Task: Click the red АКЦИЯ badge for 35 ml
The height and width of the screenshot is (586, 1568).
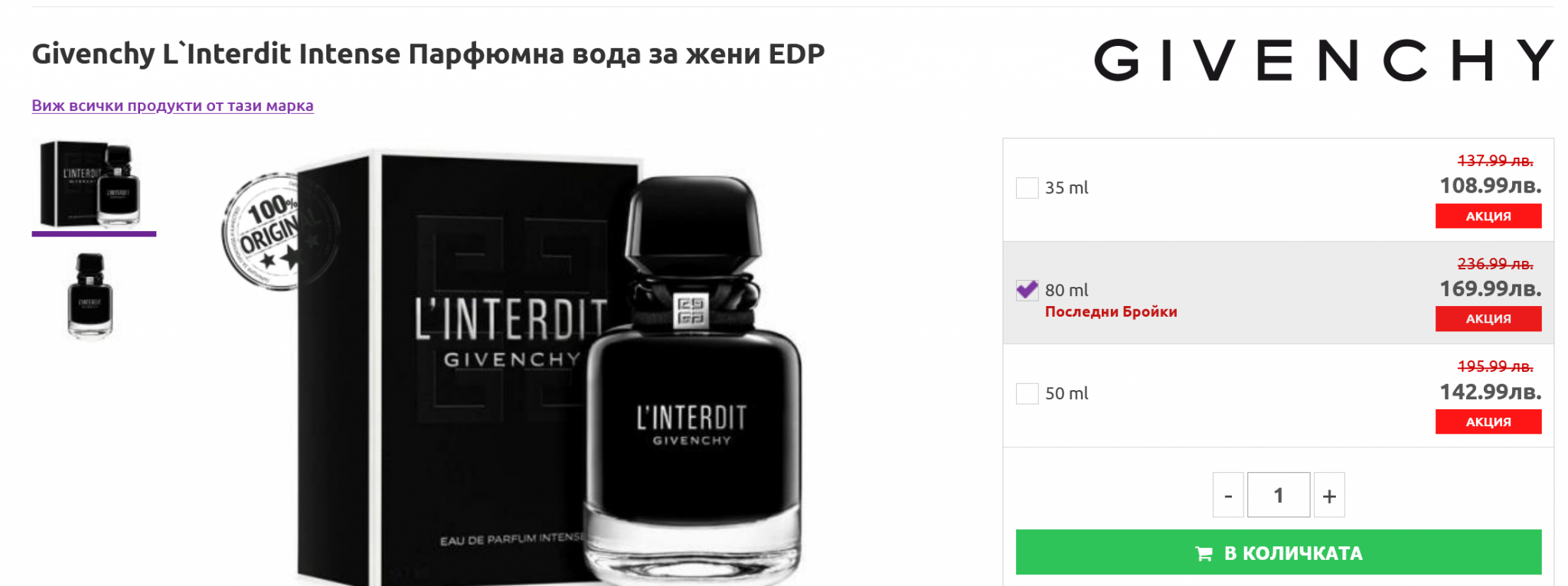Action: (x=1488, y=216)
